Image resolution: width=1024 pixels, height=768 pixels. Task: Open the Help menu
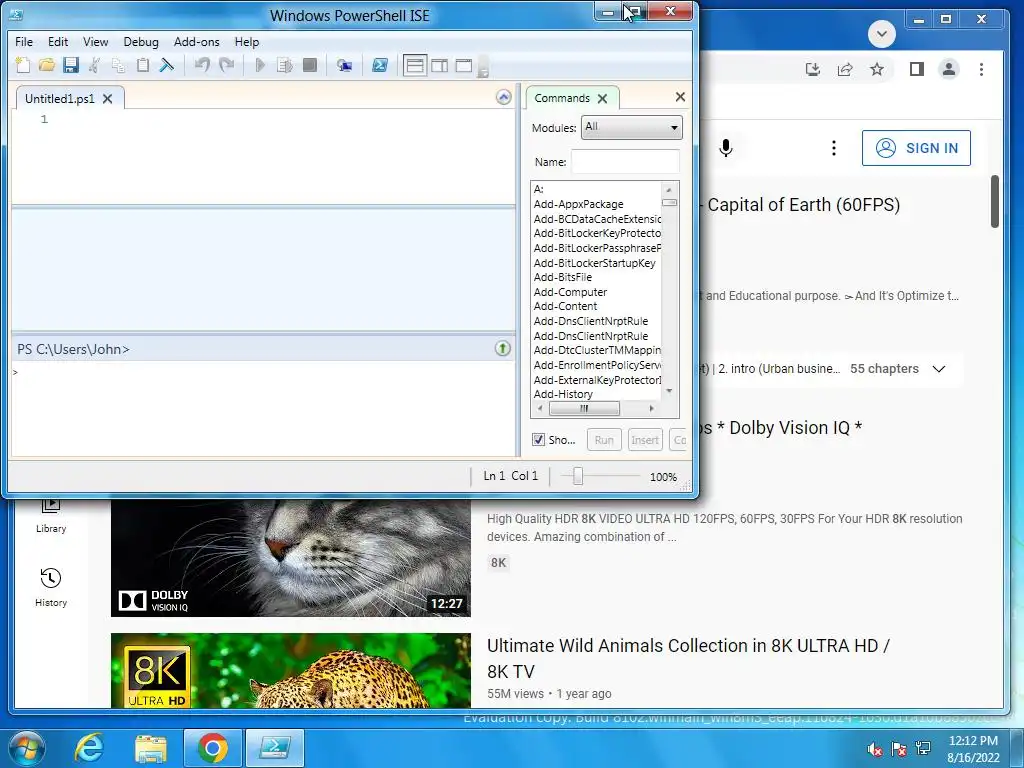(x=247, y=42)
